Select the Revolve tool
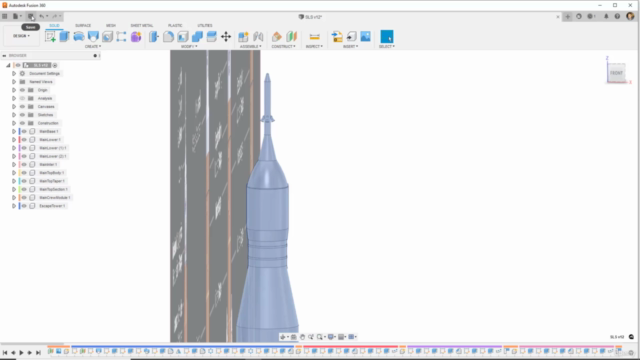Viewport: 640px width, 360px height. pyautogui.click(x=79, y=36)
